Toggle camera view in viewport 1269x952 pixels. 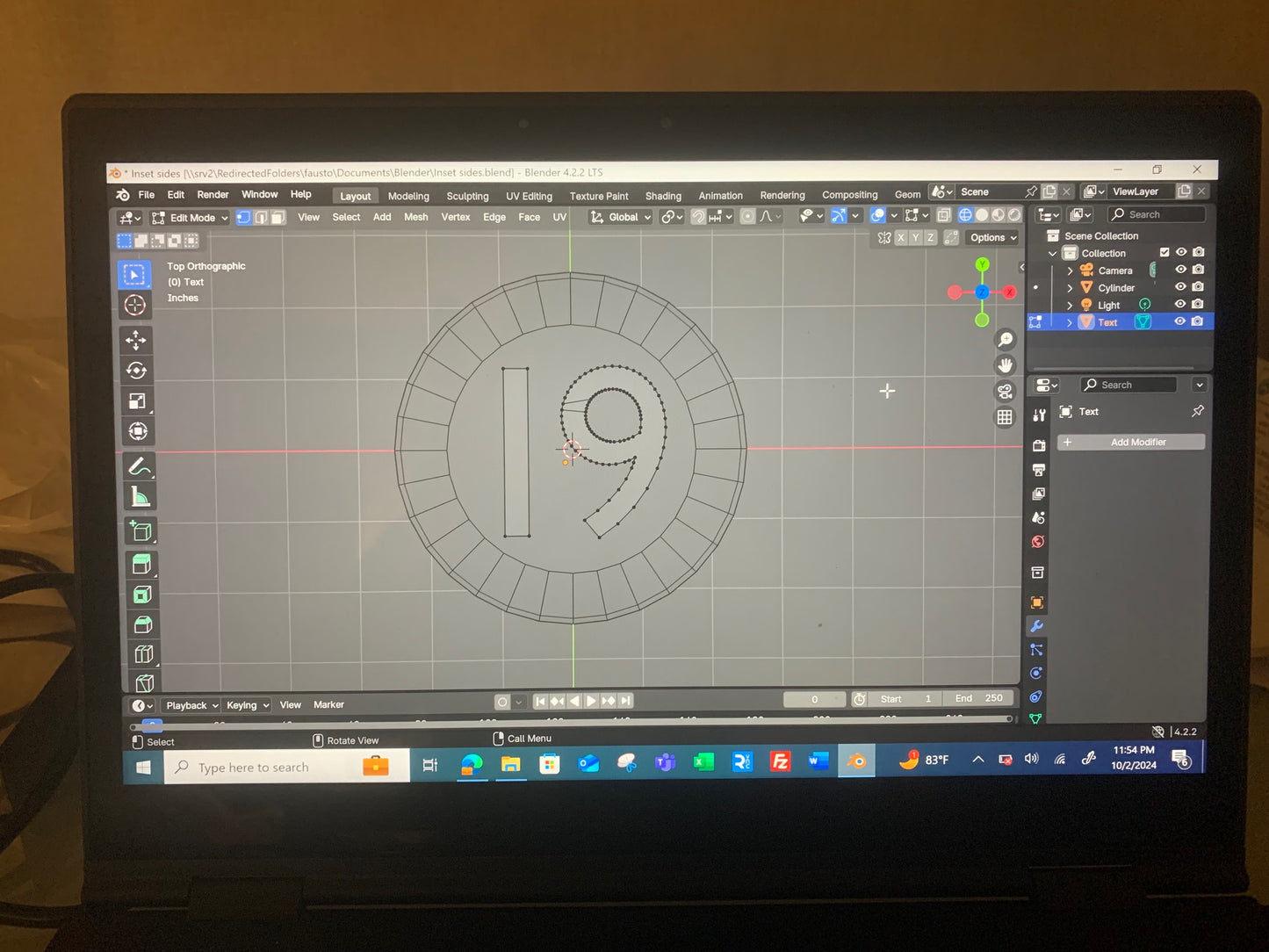click(1005, 392)
